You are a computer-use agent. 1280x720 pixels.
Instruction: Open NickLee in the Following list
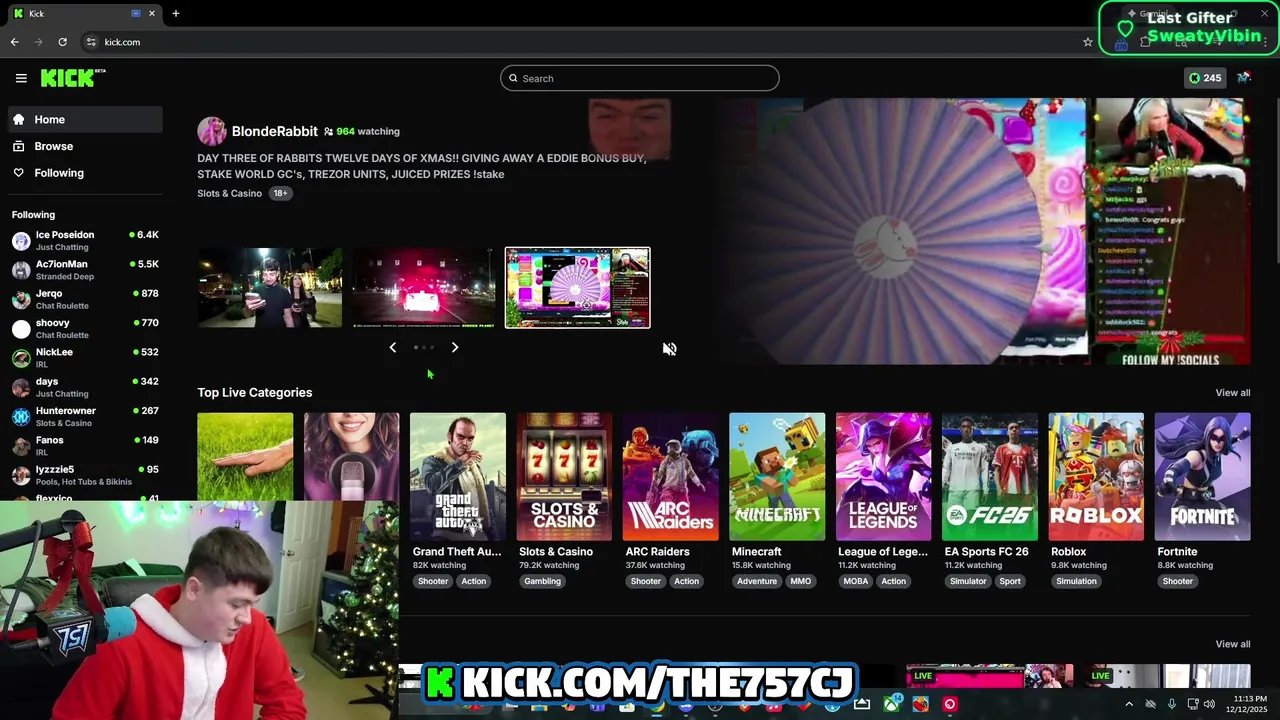(85, 358)
